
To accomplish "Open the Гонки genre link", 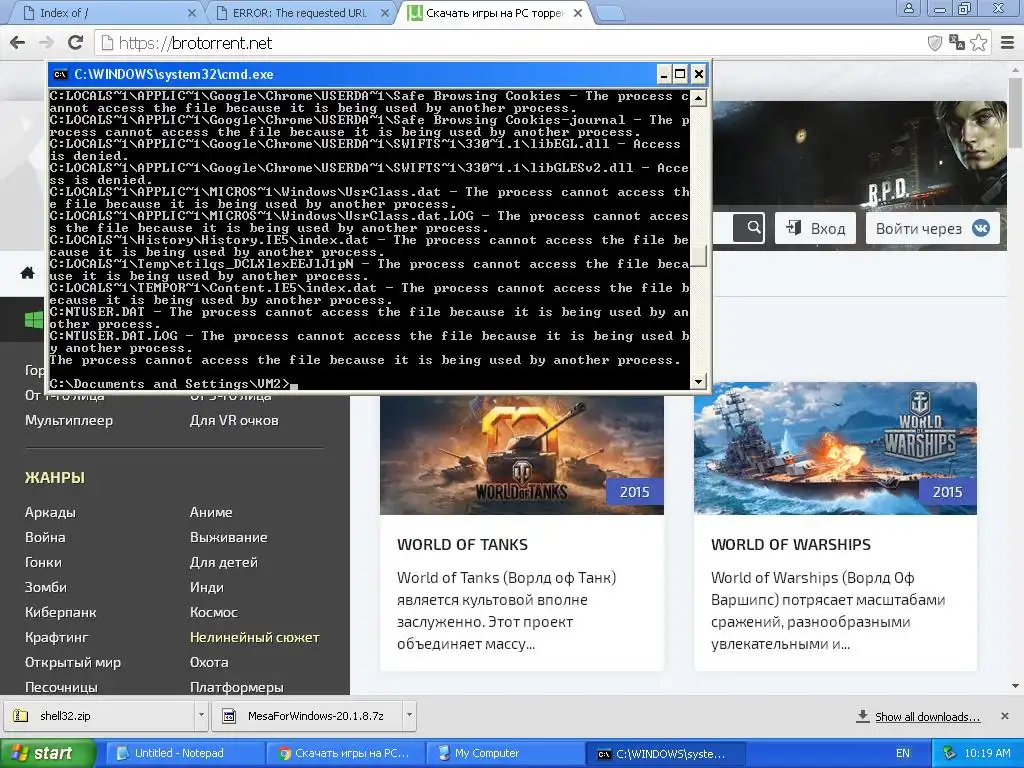I will (43, 562).
